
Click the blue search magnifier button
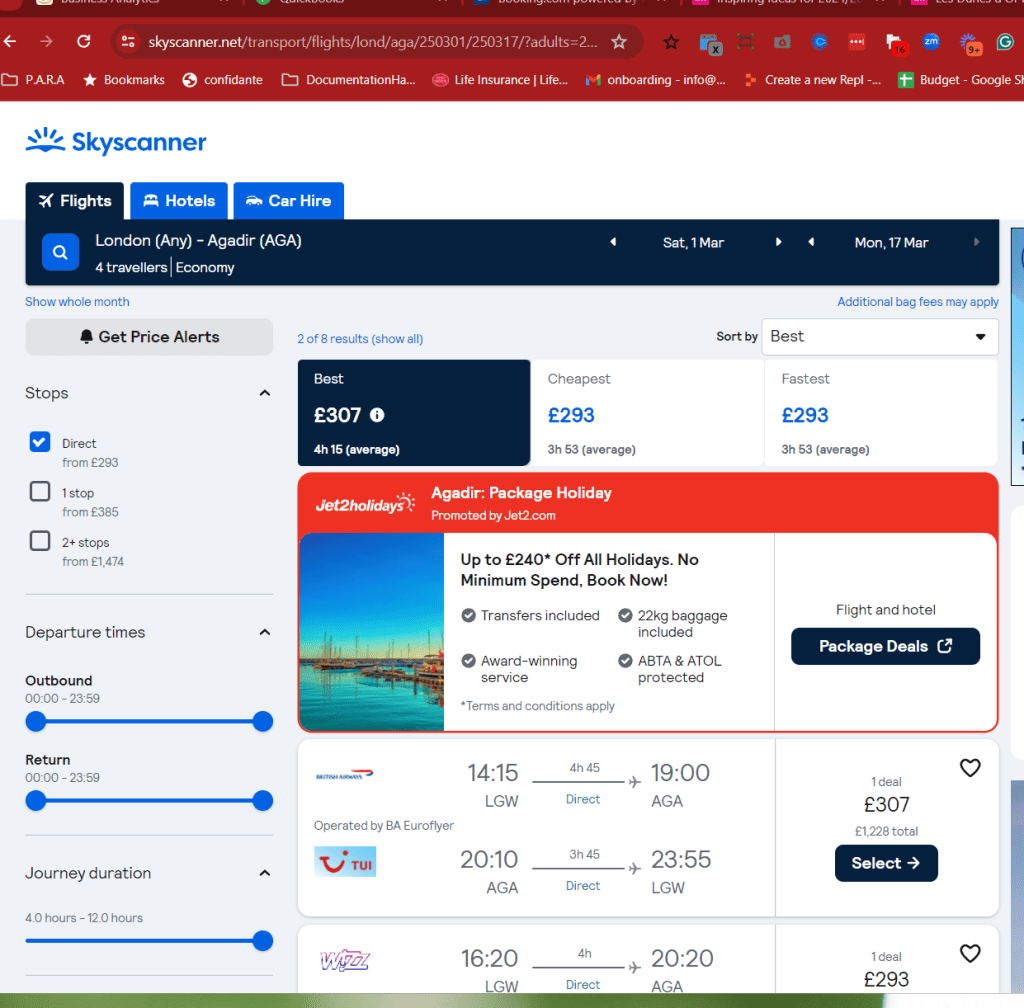click(60, 252)
